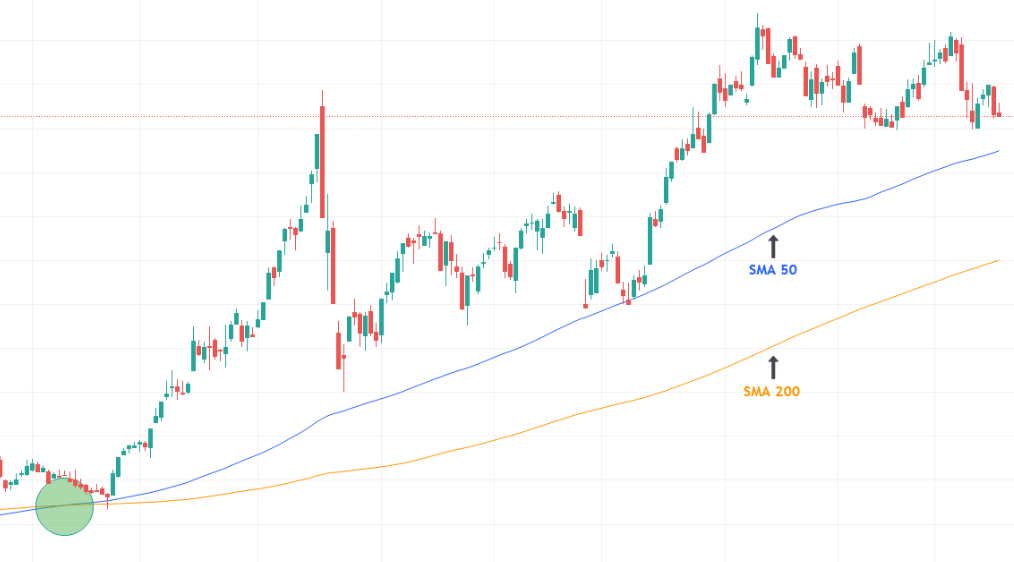Screen dimensions: 1014x562
Task: Select the red candle touching the SMA 50 line
Action: click(628, 299)
